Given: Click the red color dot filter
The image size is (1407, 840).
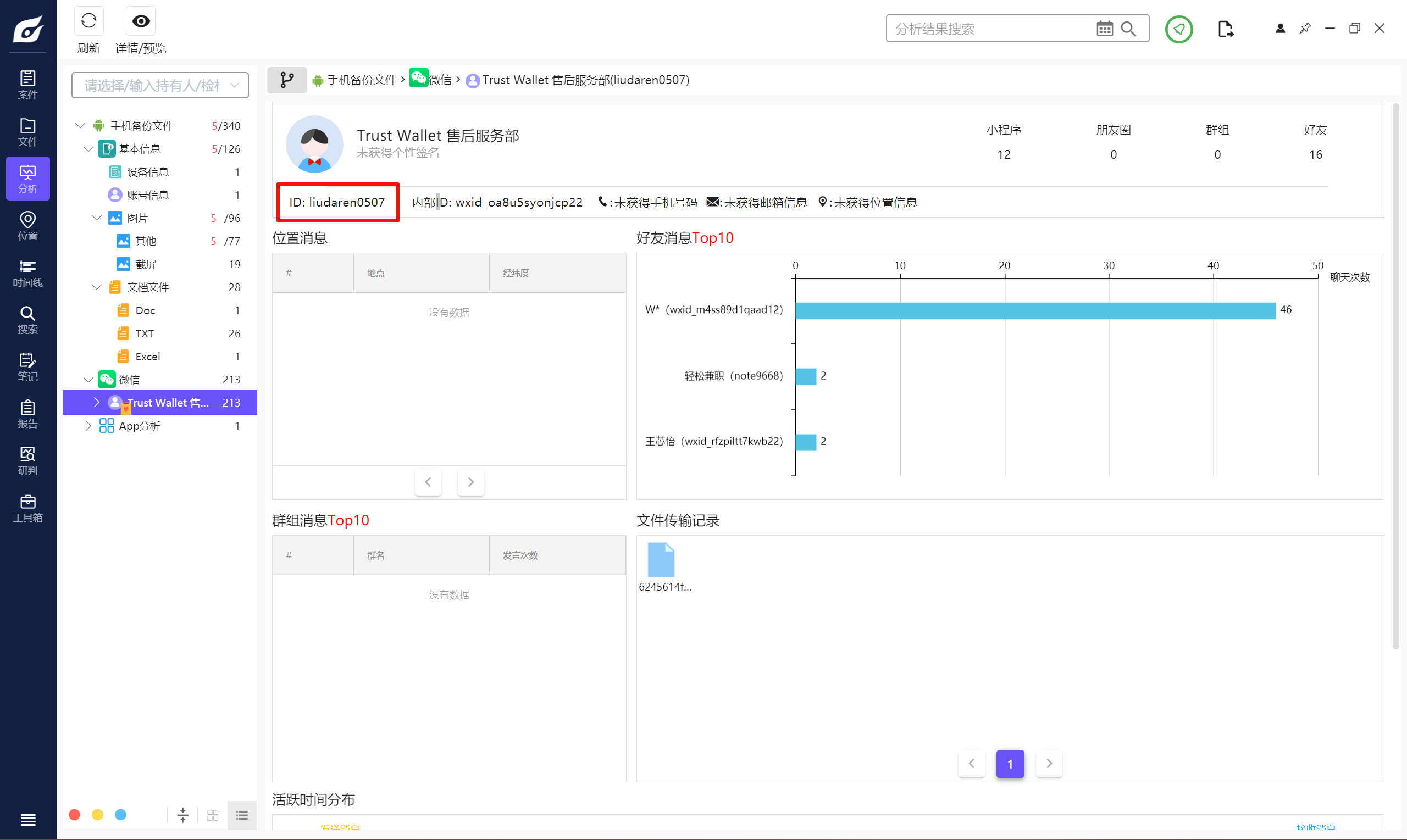Looking at the screenshot, I should pos(74,815).
